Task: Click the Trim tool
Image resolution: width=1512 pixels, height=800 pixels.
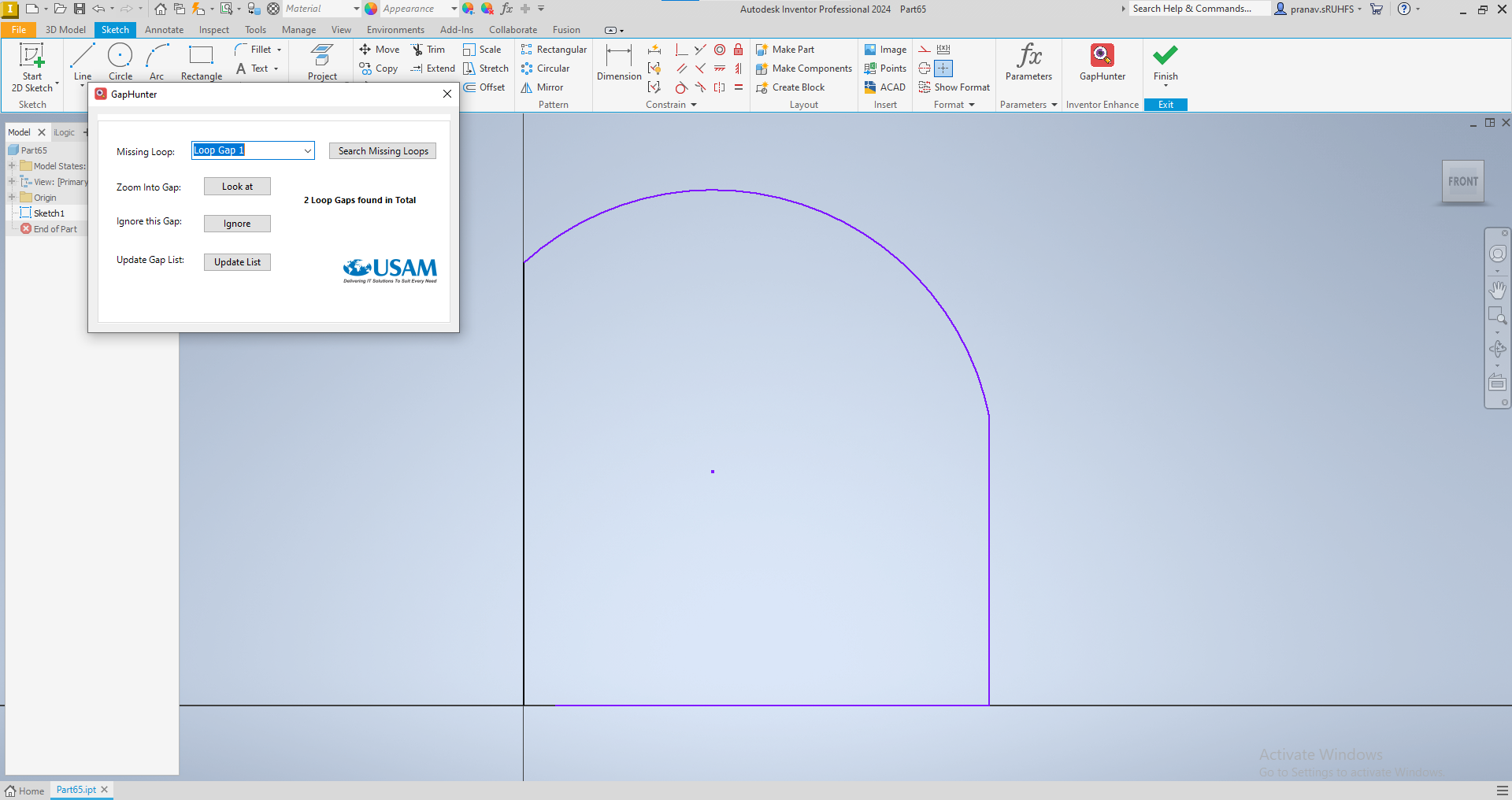Action: coord(428,50)
